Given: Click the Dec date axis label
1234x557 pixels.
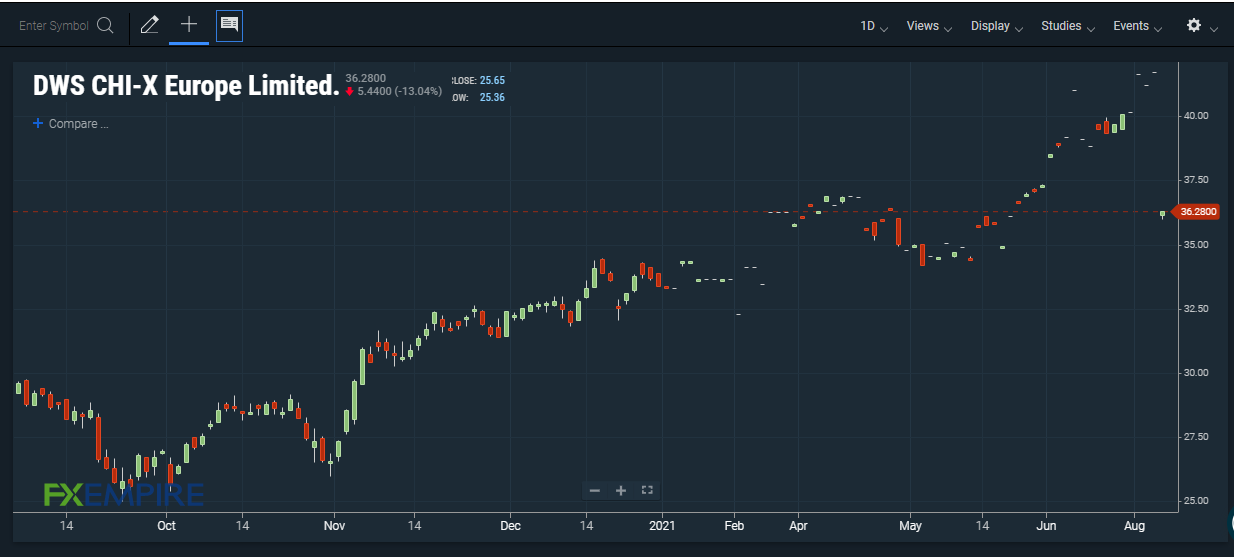Looking at the screenshot, I should [x=510, y=525].
